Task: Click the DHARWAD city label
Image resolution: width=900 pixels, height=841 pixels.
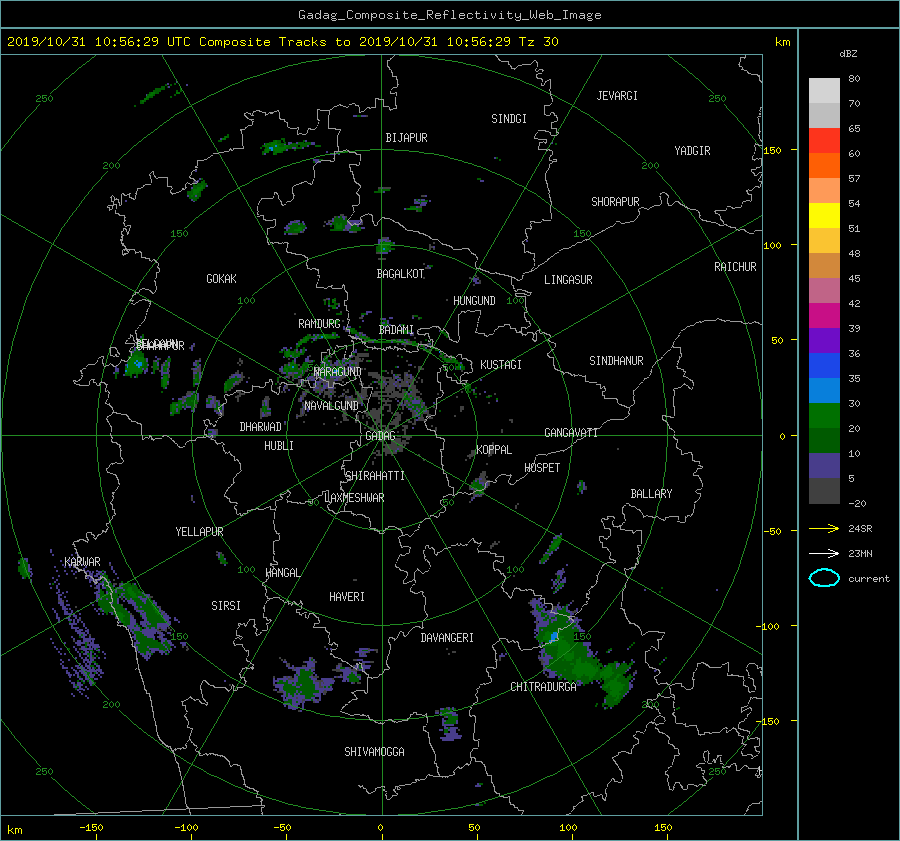Action: 261,427
